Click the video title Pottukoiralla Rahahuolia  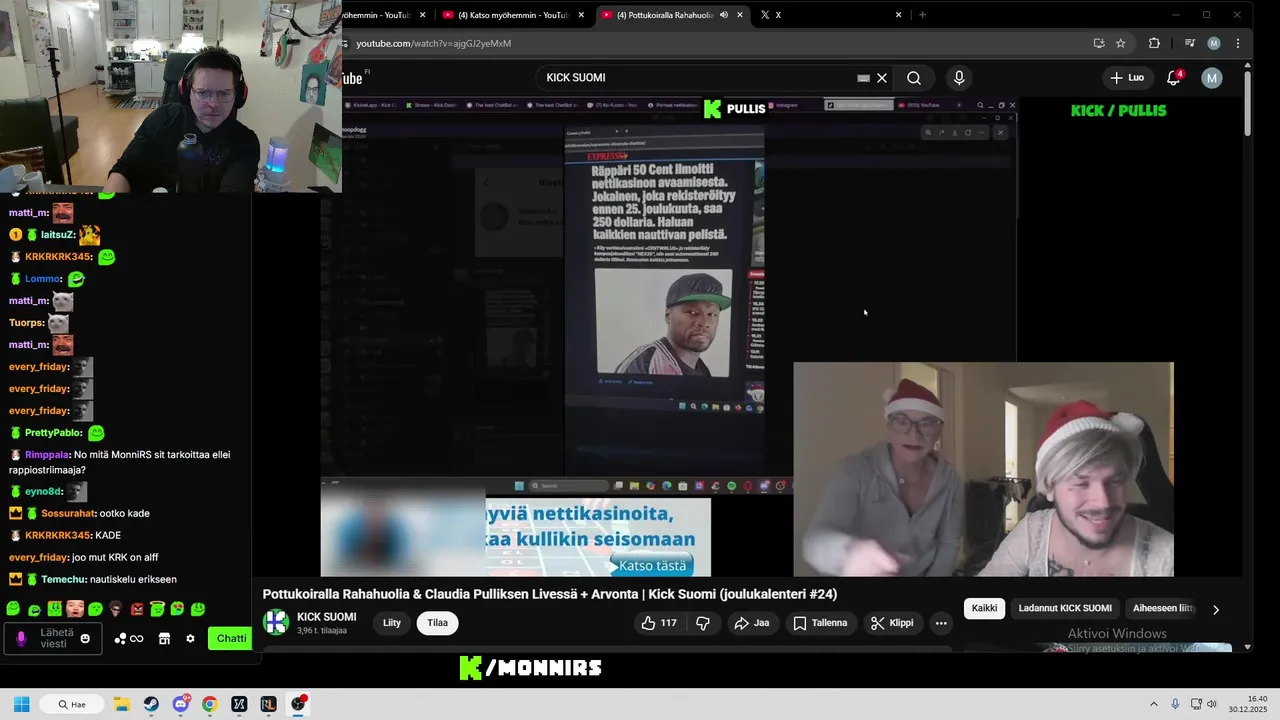(550, 594)
